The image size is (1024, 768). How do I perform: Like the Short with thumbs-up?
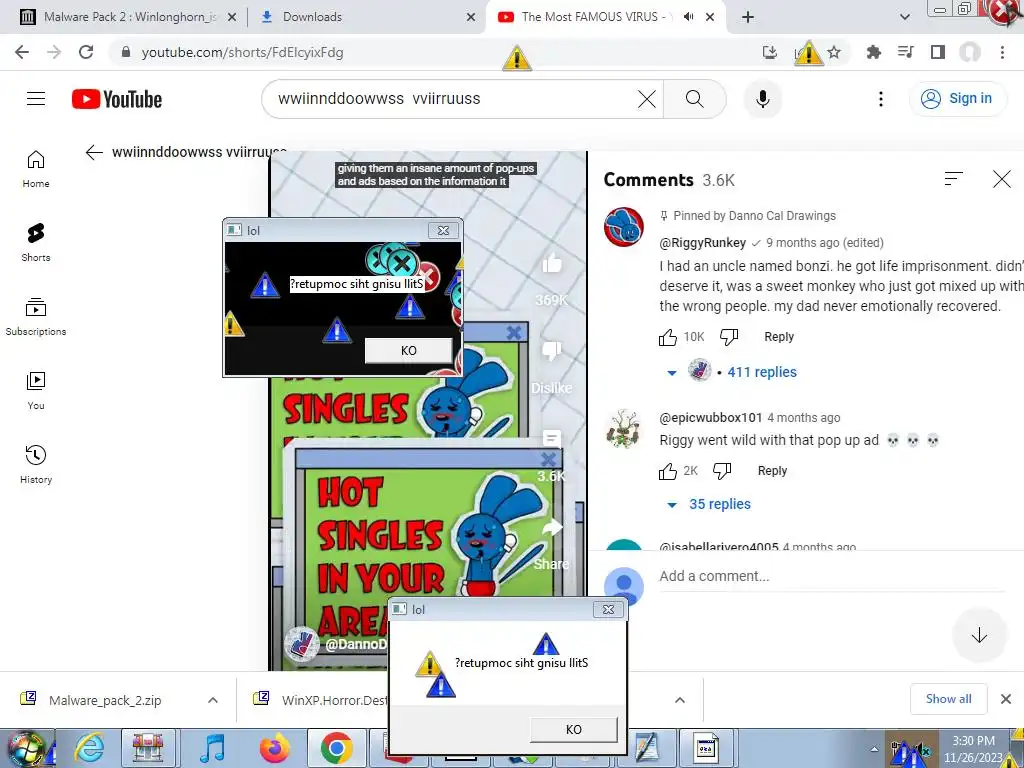tap(552, 263)
